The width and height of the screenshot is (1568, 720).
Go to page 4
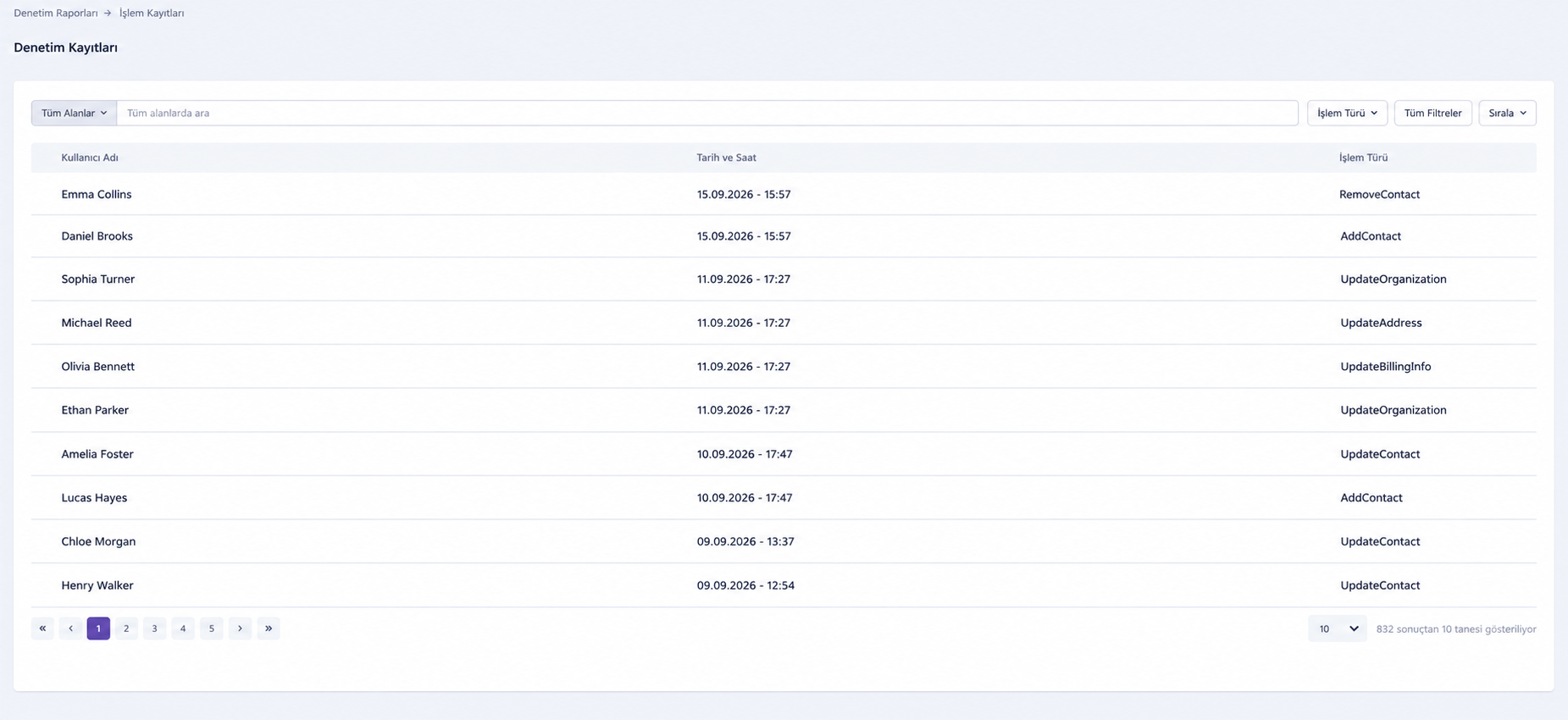[183, 629]
